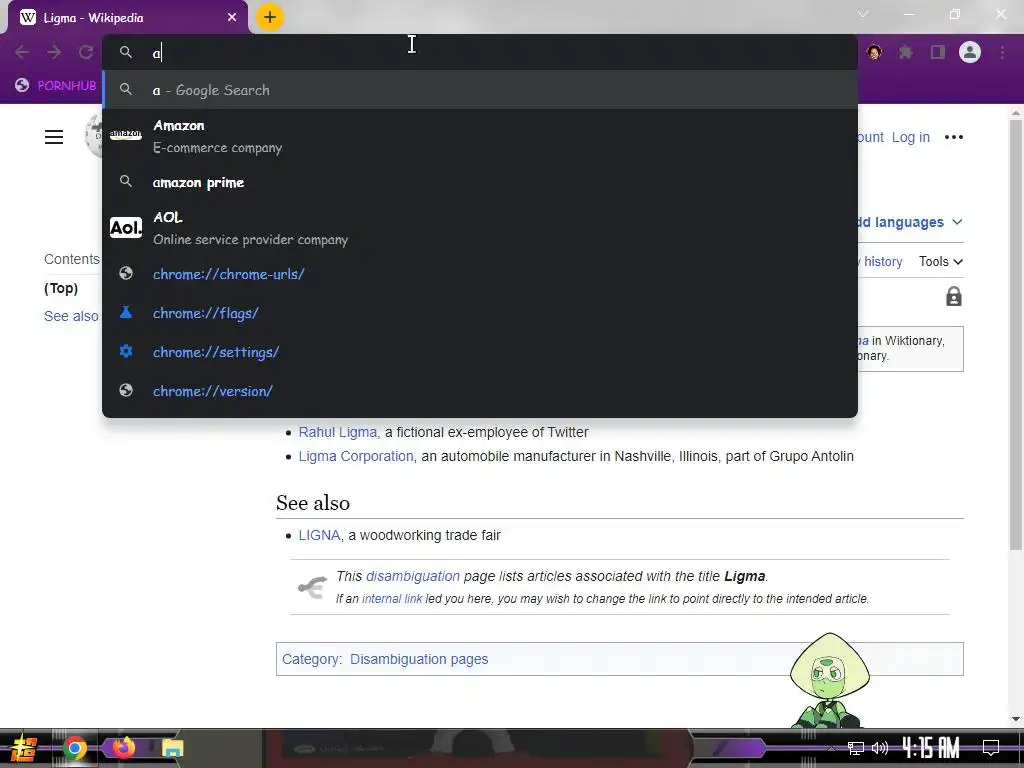1024x768 pixels.
Task: Open chrome://flags/ suggestion
Action: click(479, 313)
